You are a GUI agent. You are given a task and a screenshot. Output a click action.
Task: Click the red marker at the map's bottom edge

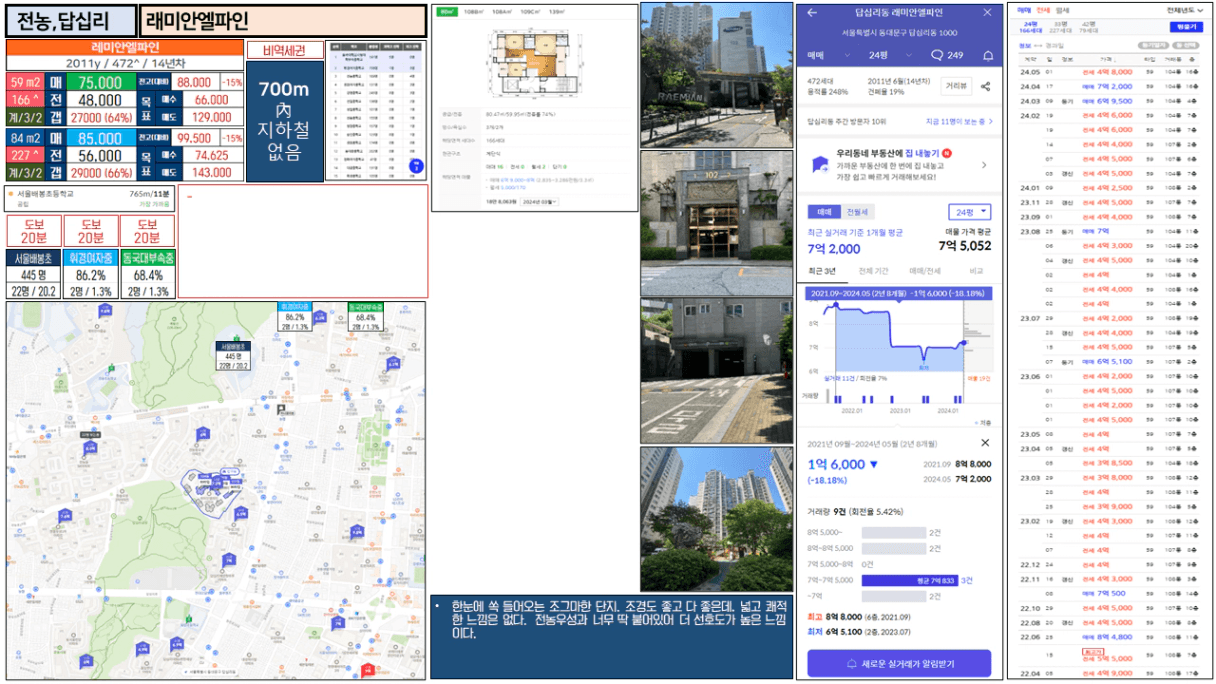(x=367, y=670)
